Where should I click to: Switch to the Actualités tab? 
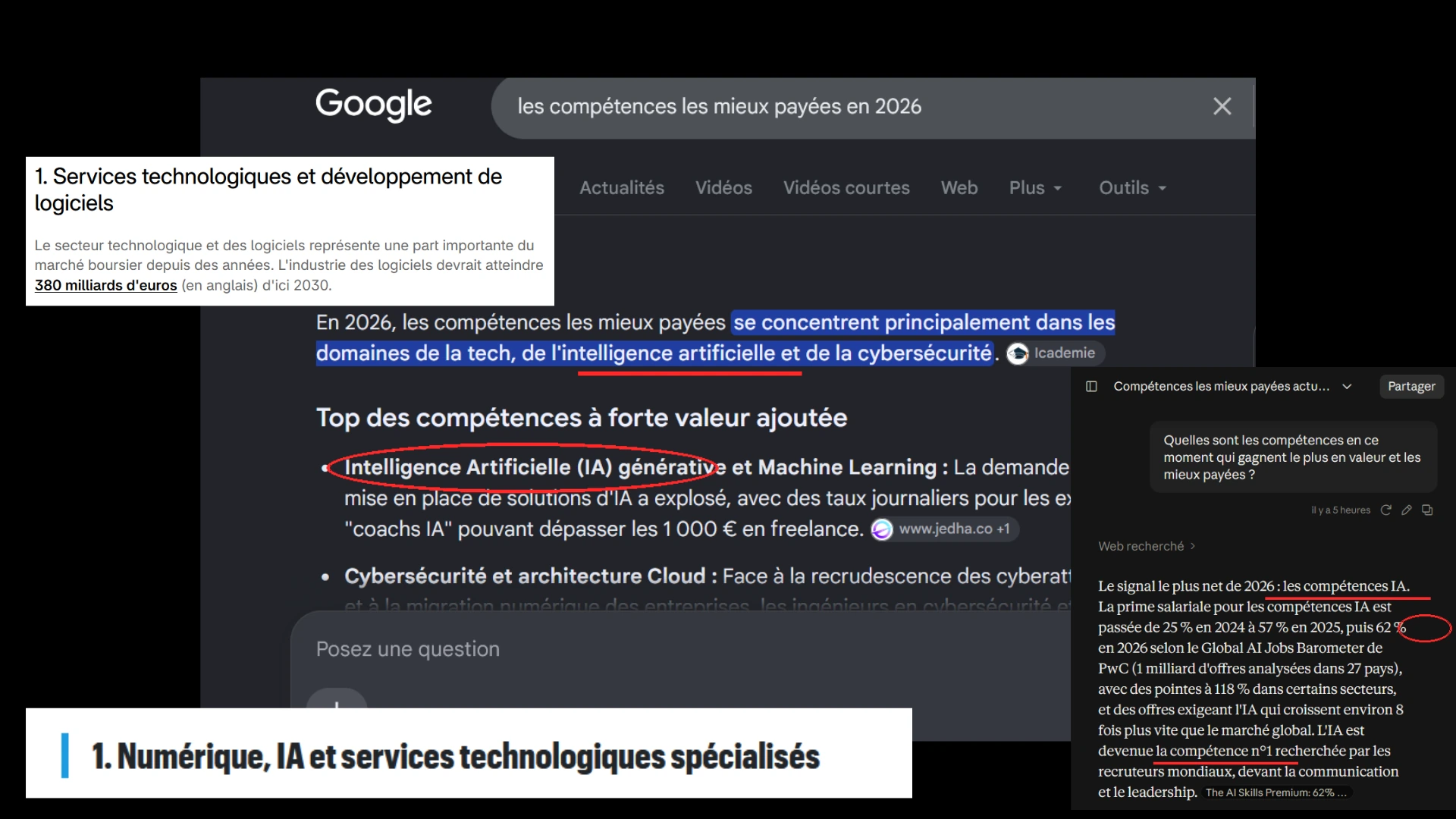[x=622, y=188]
